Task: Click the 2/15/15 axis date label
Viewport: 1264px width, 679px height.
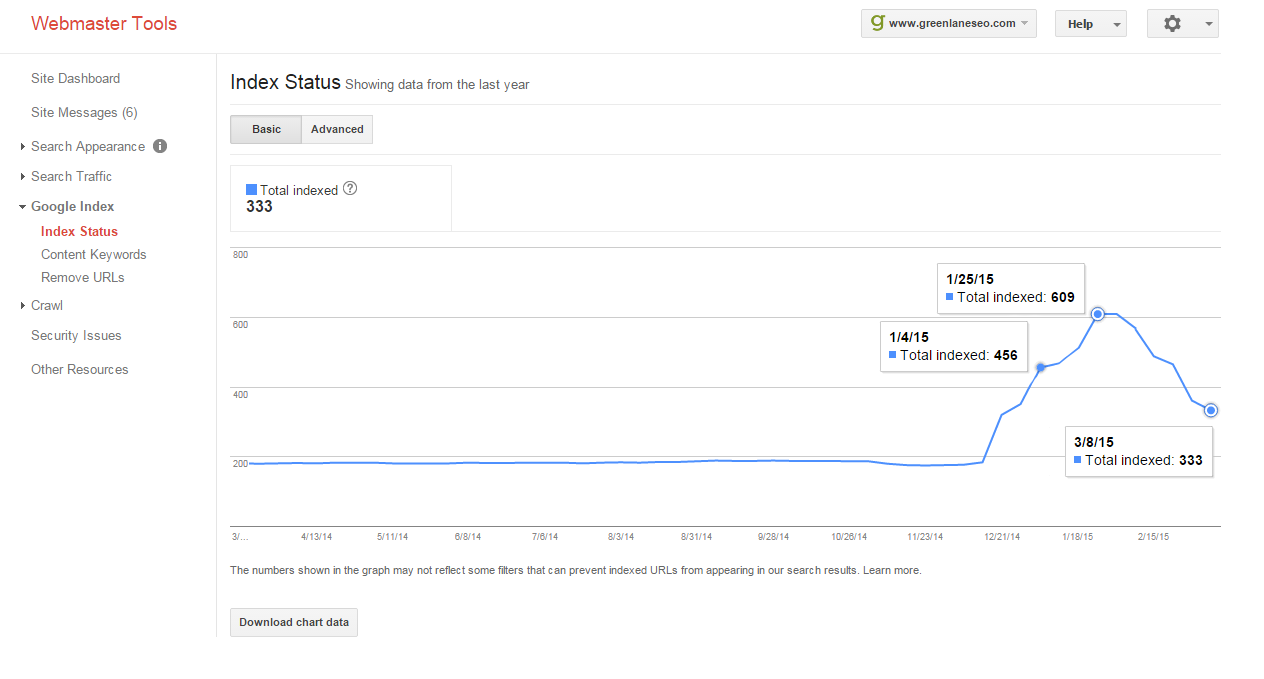Action: click(1154, 537)
